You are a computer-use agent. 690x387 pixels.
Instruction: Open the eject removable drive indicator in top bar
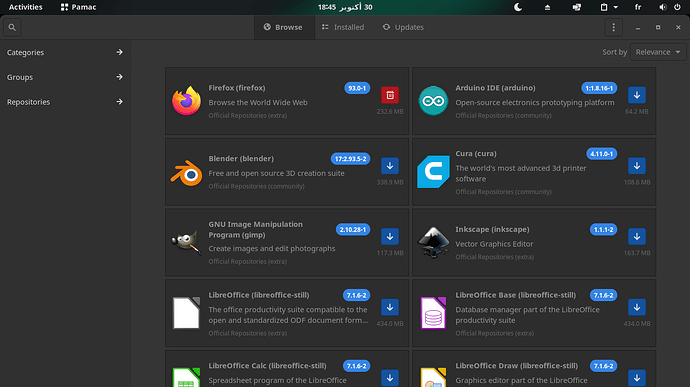point(547,7)
